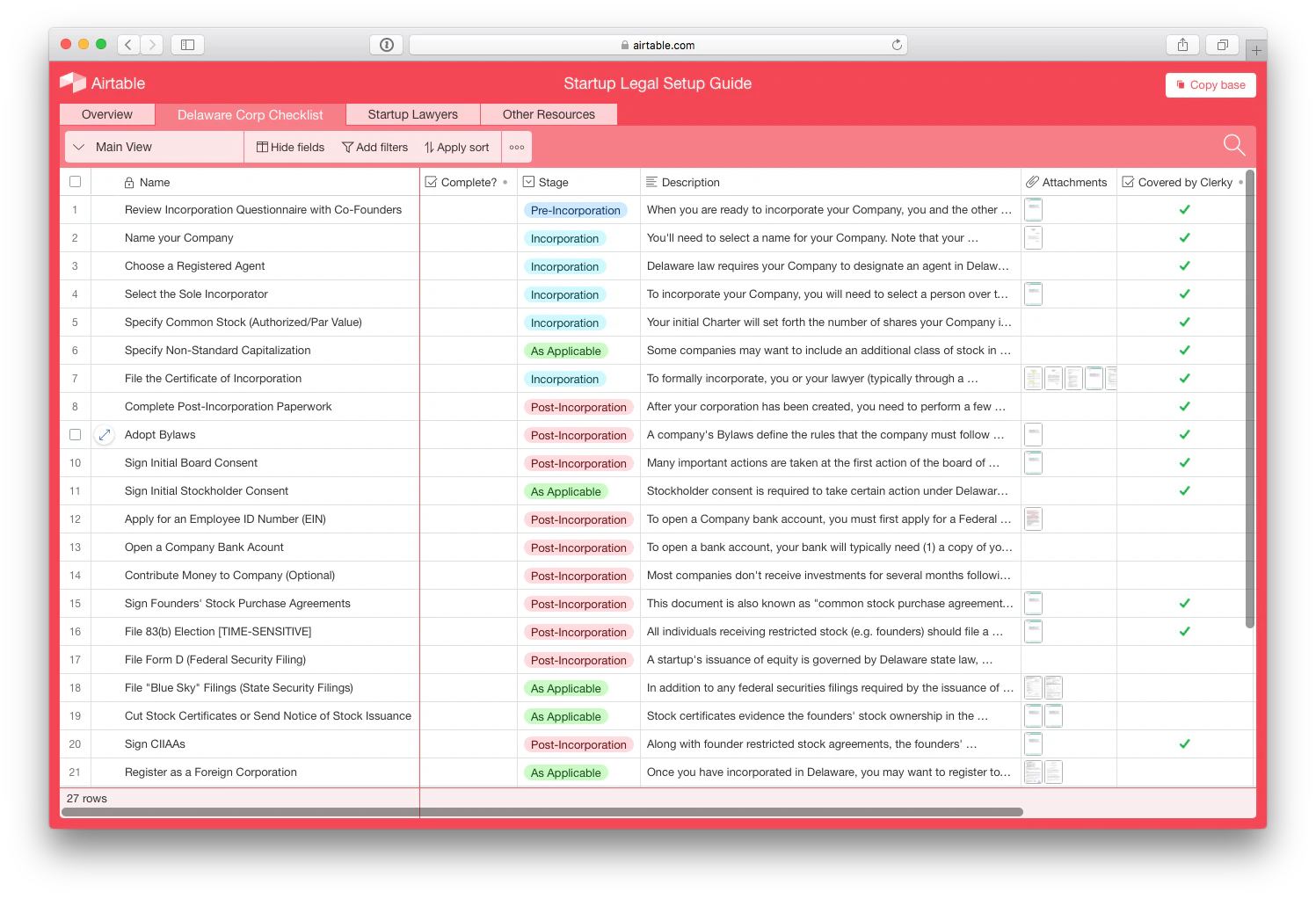Open Apply sort options
1316x899 pixels.
tap(456, 147)
